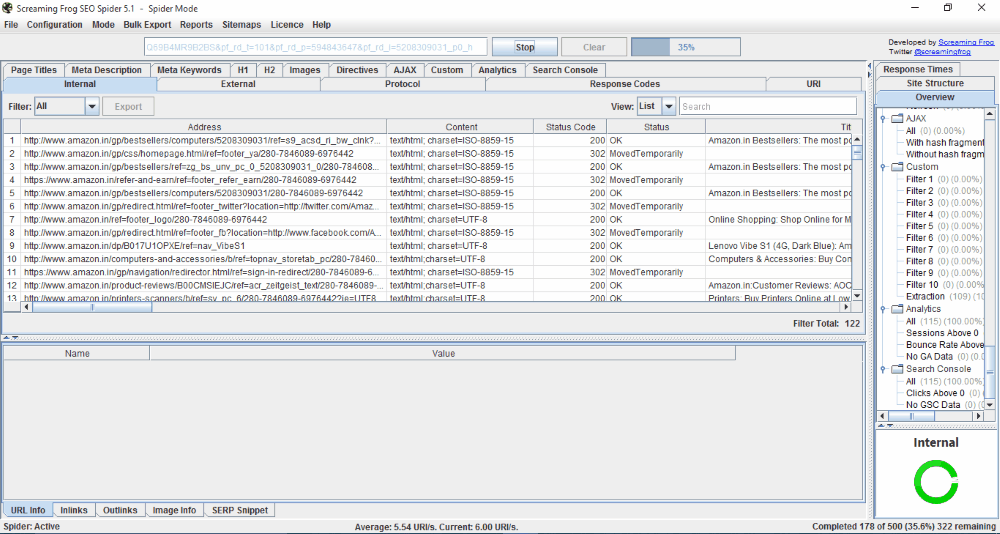Switch to the H2 tab
Viewport: 1000px width, 534px height.
270,70
